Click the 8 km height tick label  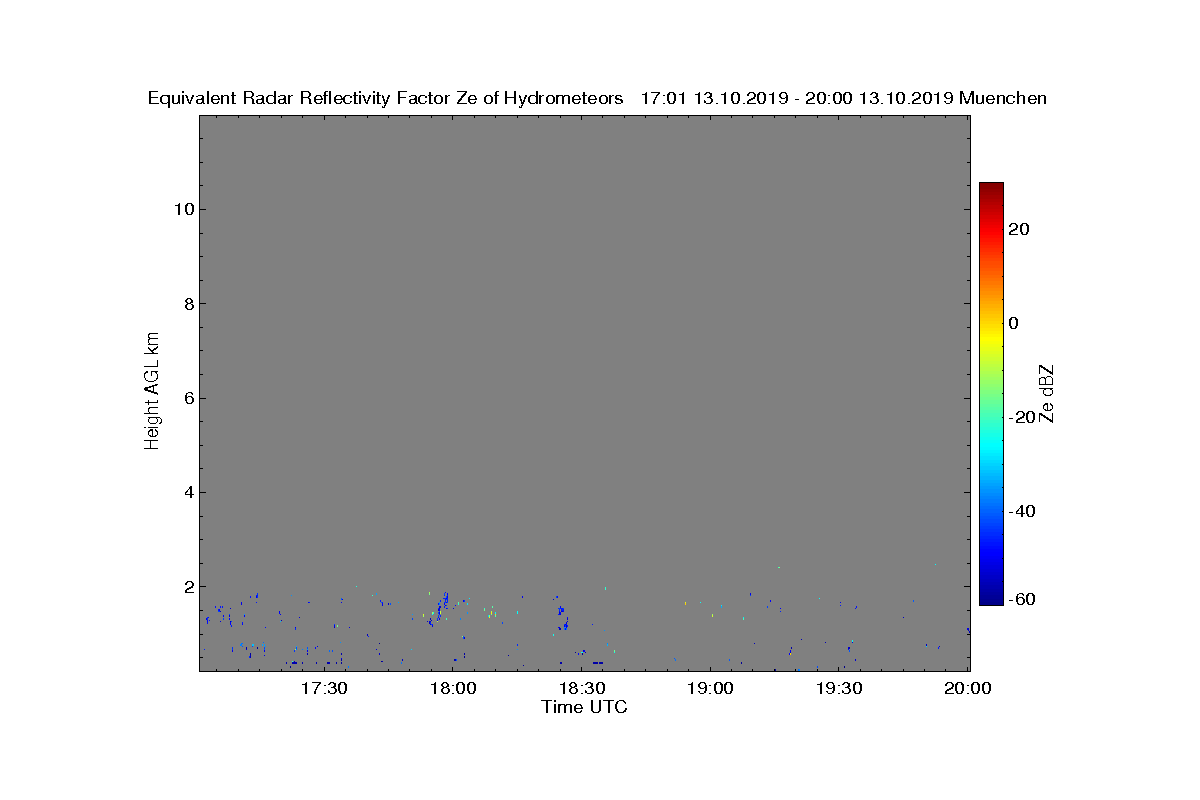point(187,304)
